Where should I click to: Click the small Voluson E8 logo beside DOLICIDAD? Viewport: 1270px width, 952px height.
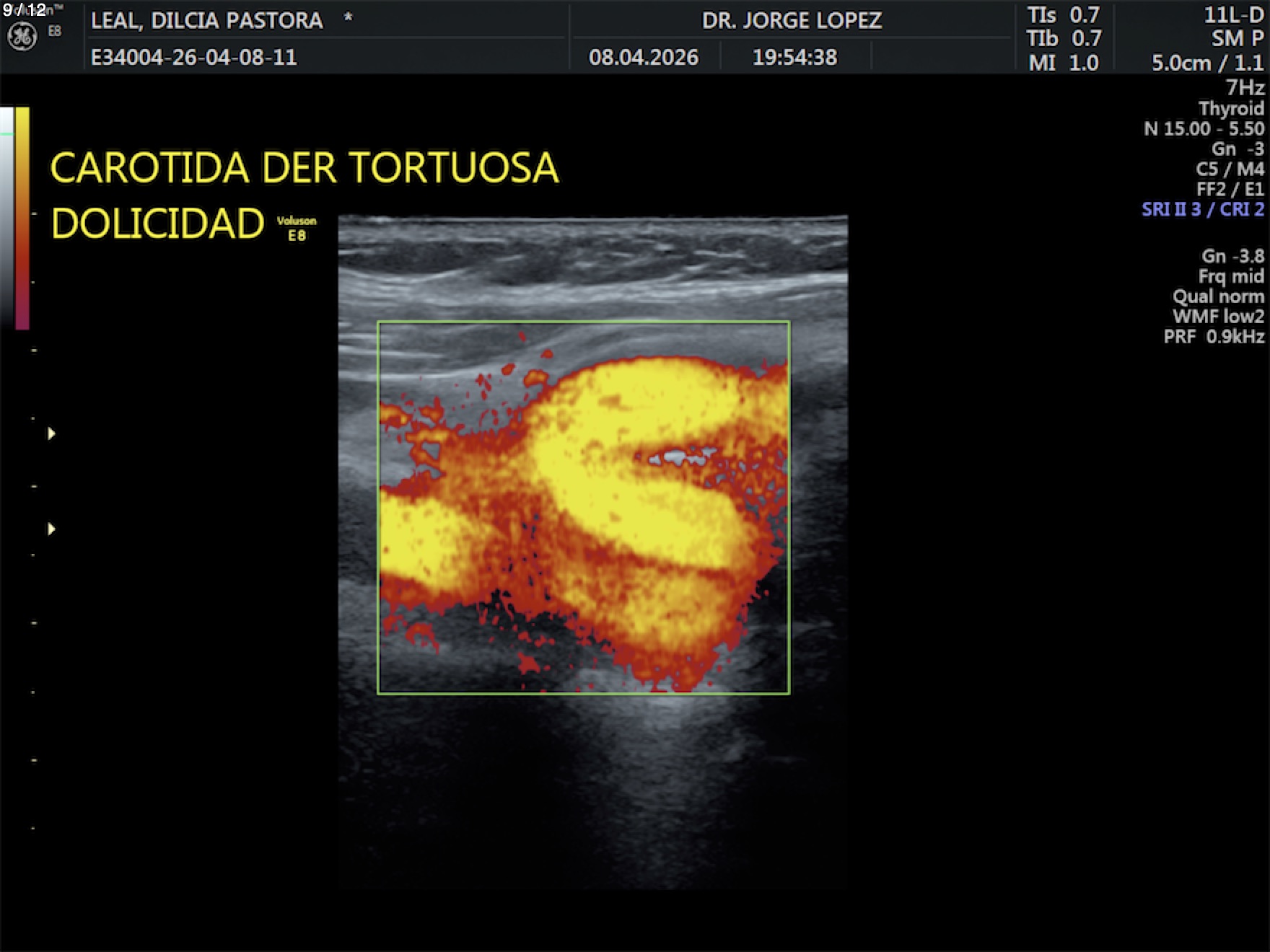pyautogui.click(x=297, y=228)
